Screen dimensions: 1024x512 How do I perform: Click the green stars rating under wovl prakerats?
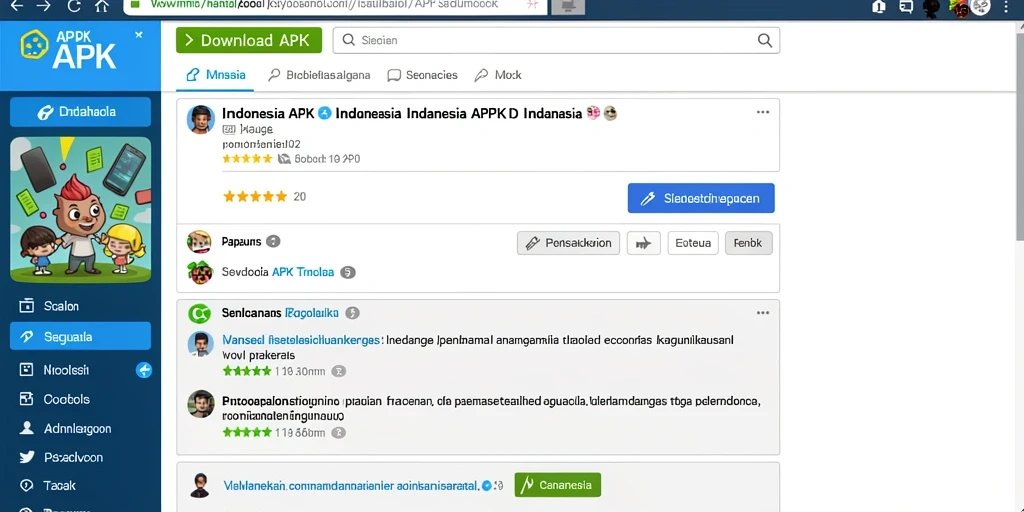point(247,371)
